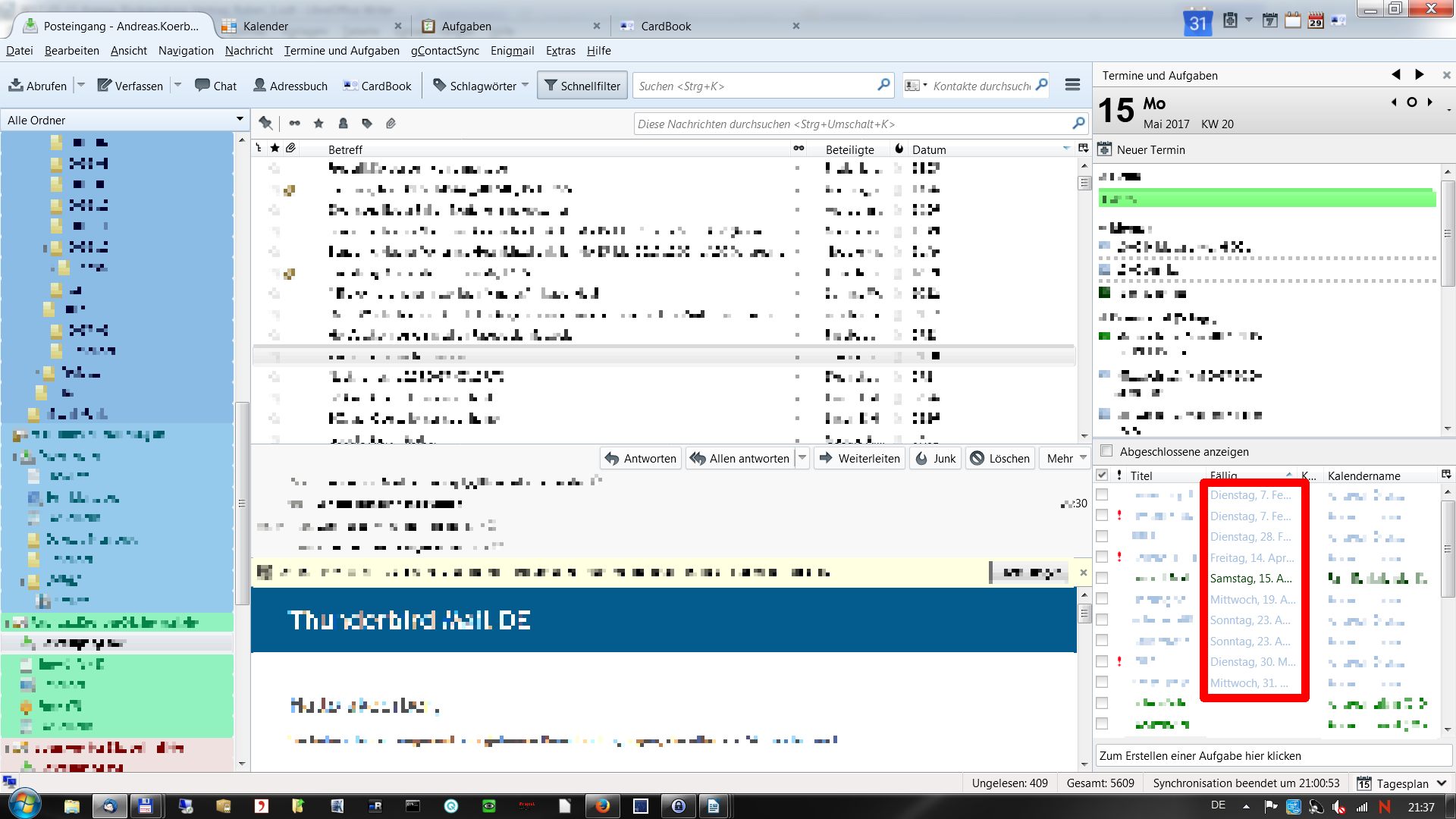Image resolution: width=1456 pixels, height=819 pixels.
Task: Toggle the Schnellfilter button
Action: click(582, 86)
